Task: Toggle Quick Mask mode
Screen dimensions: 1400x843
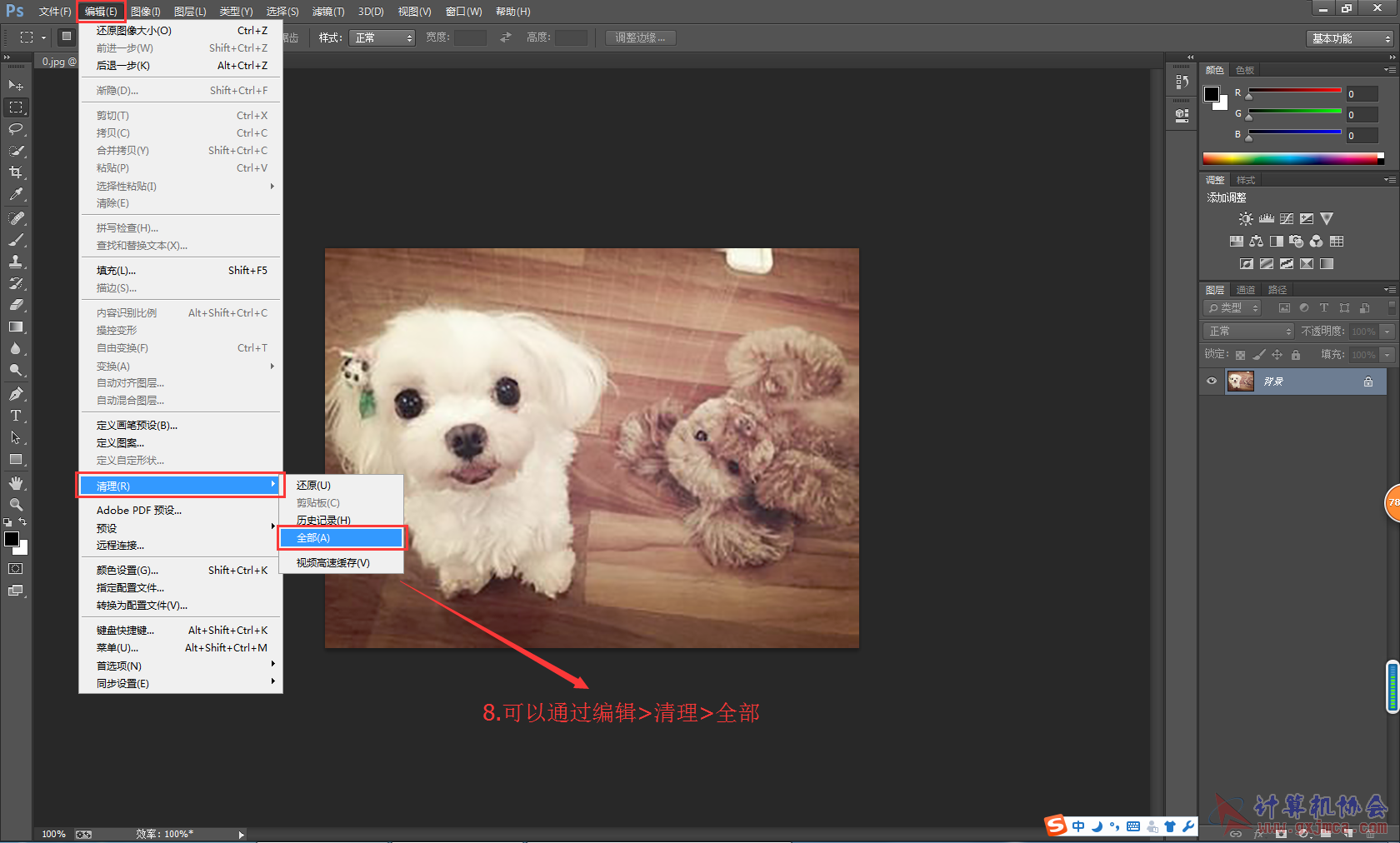Action: tap(16, 569)
